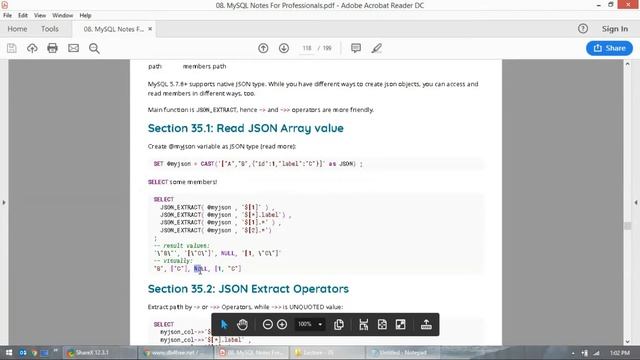Click the Sign In link
The width and height of the screenshot is (640, 360).
click(x=615, y=29)
